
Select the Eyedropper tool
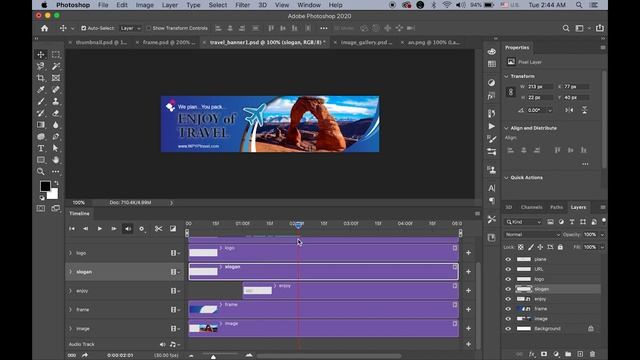pos(41,89)
